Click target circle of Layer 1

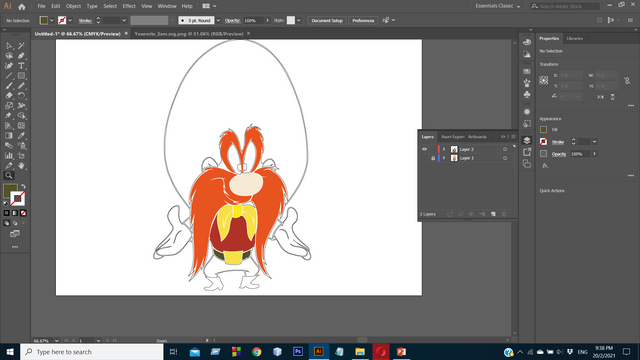point(505,158)
